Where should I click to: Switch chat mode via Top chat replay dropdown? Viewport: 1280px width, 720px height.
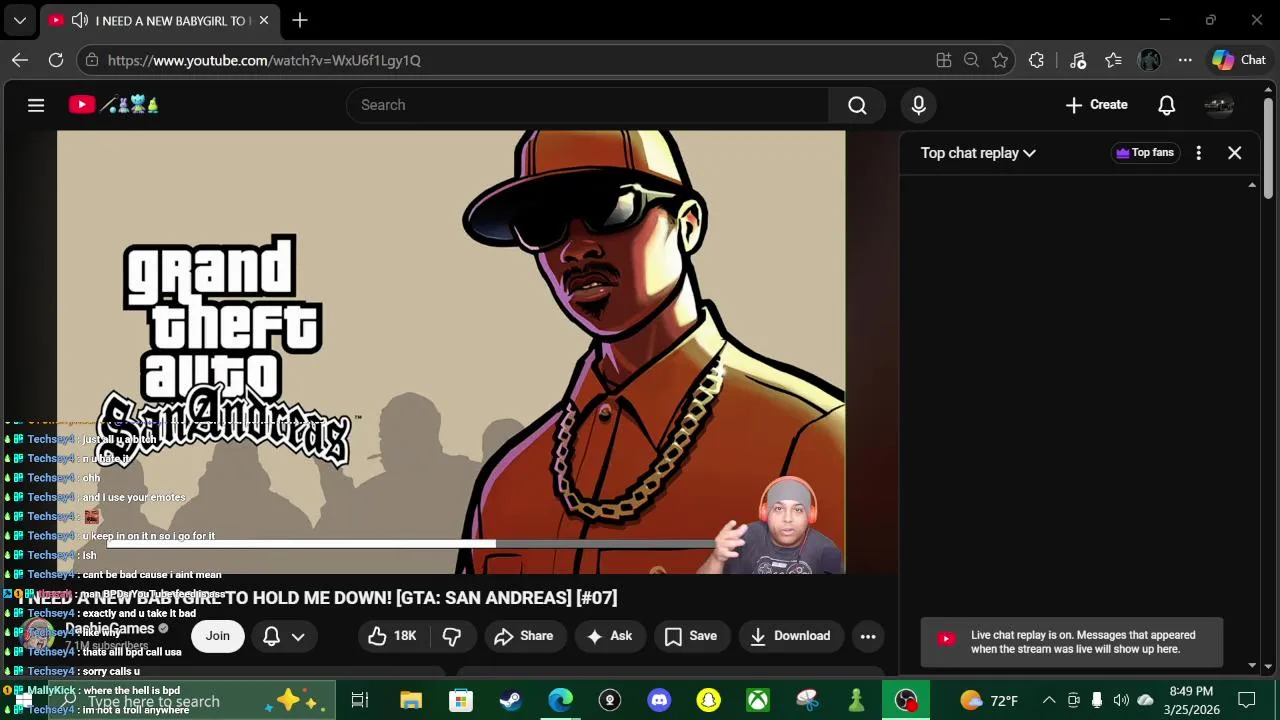coord(978,153)
